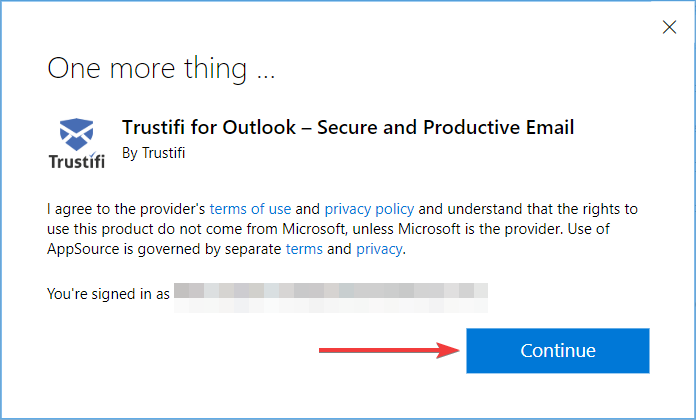Click the Trustifi envelope shield logo

[x=76, y=134]
